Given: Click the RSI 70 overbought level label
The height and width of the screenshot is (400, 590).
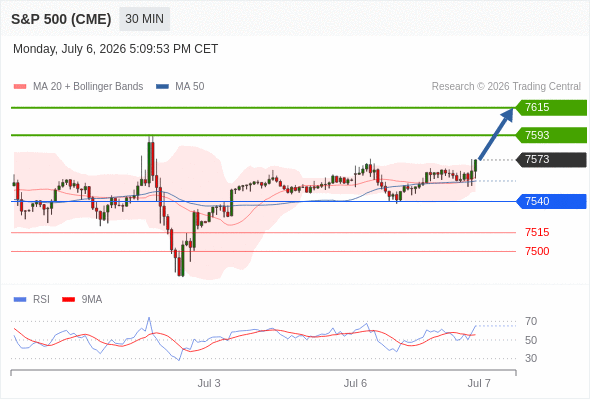Looking at the screenshot, I should 531,321.
